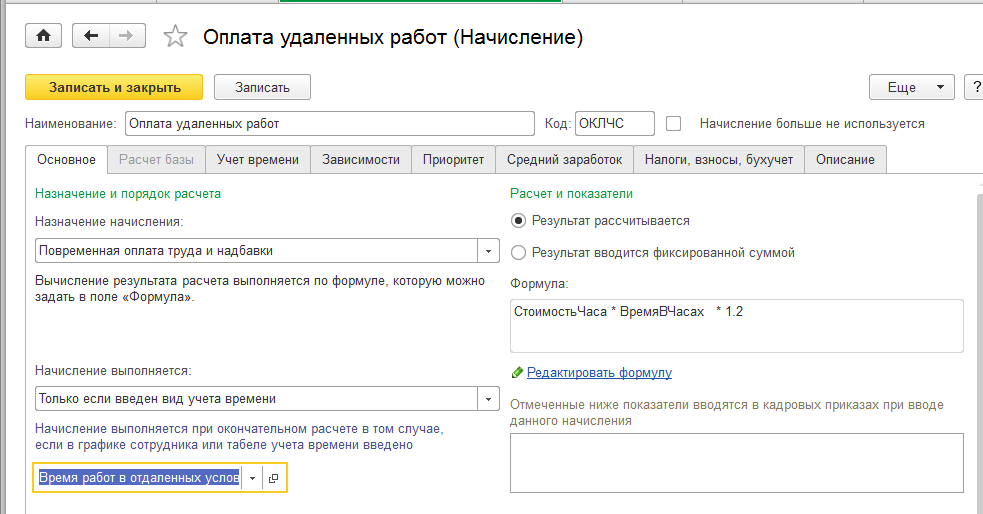Go back with the left arrow
Image resolution: width=983 pixels, height=514 pixels.
[x=92, y=36]
